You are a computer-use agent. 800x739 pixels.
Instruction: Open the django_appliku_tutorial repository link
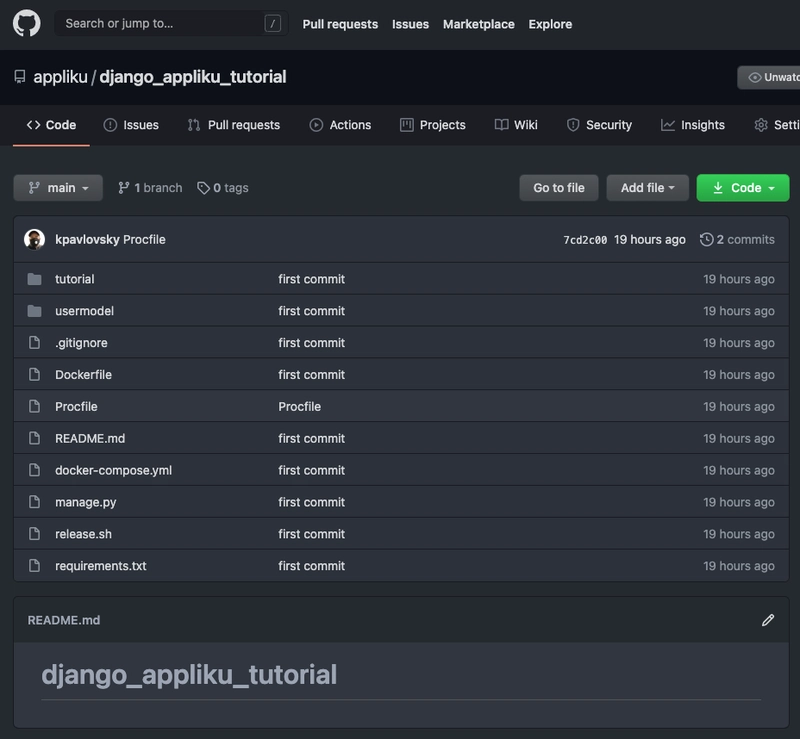[x=193, y=77]
